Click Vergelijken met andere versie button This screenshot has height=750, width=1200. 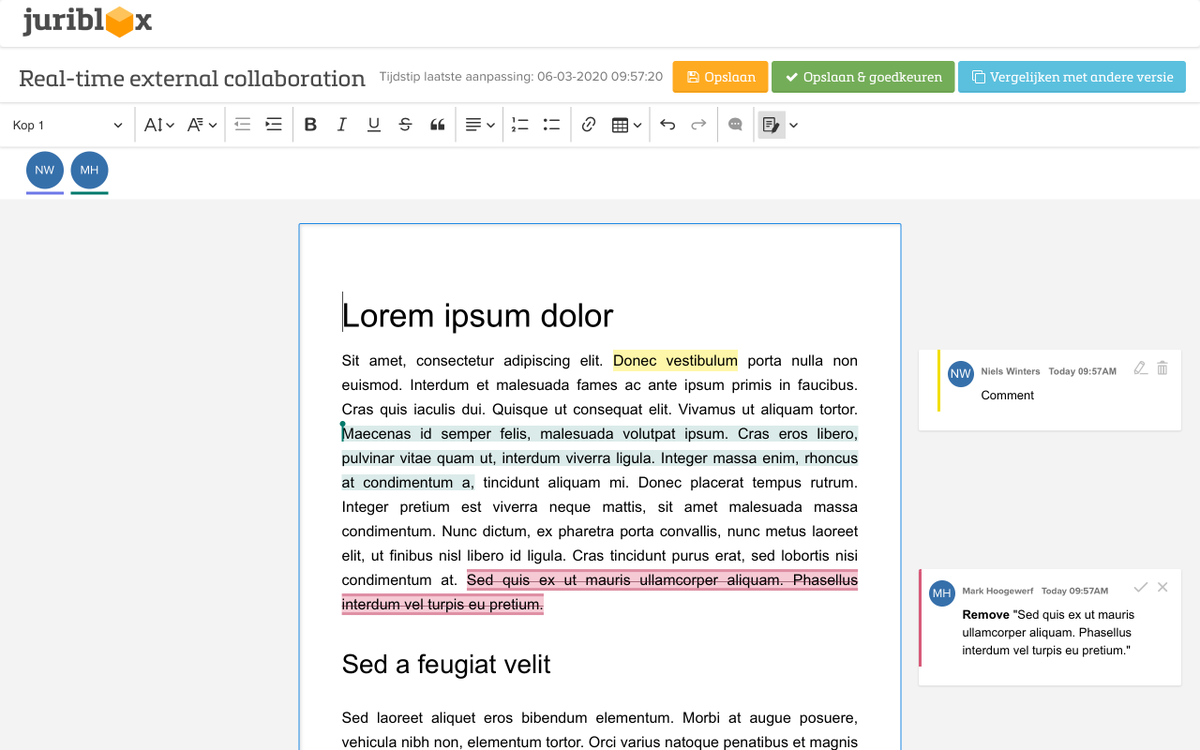click(x=1072, y=77)
